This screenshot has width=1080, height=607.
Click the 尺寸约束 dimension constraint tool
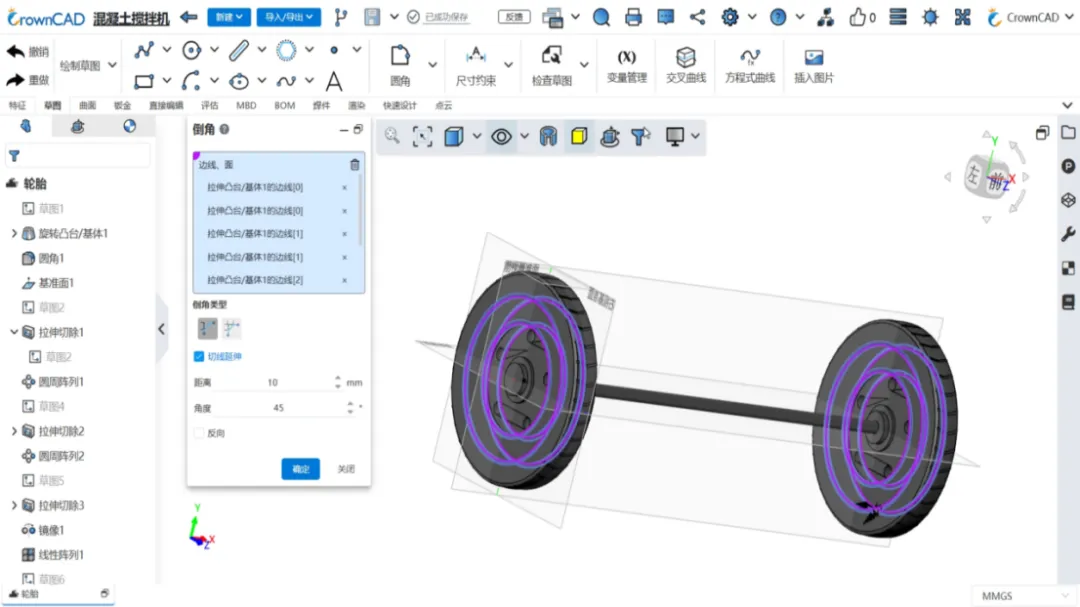point(476,66)
